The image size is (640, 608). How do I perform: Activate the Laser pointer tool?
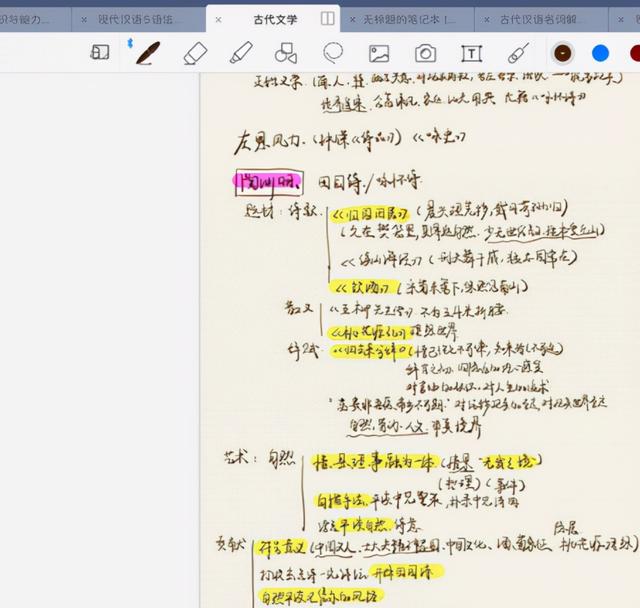pyautogui.click(x=518, y=53)
